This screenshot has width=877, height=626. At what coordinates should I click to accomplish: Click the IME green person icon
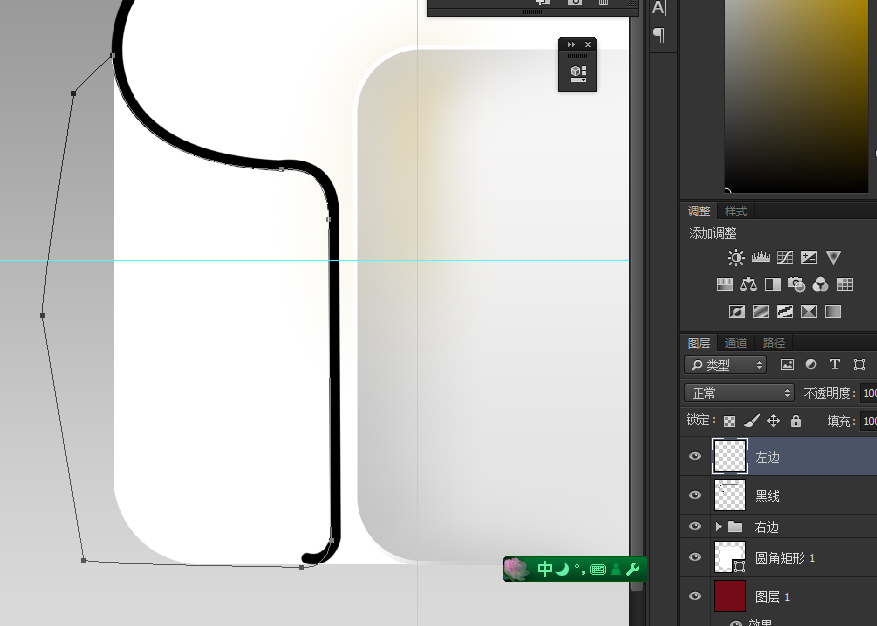click(616, 569)
